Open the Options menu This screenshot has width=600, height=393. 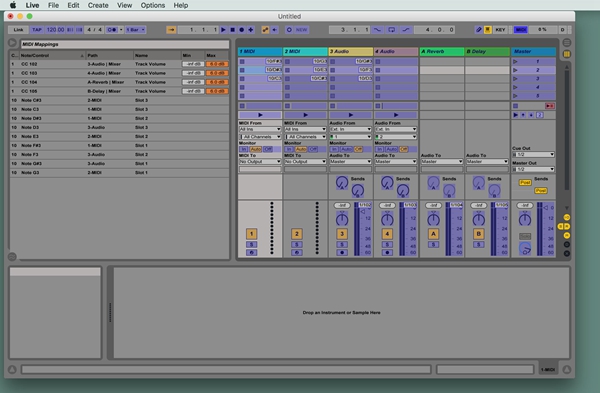[x=153, y=5]
